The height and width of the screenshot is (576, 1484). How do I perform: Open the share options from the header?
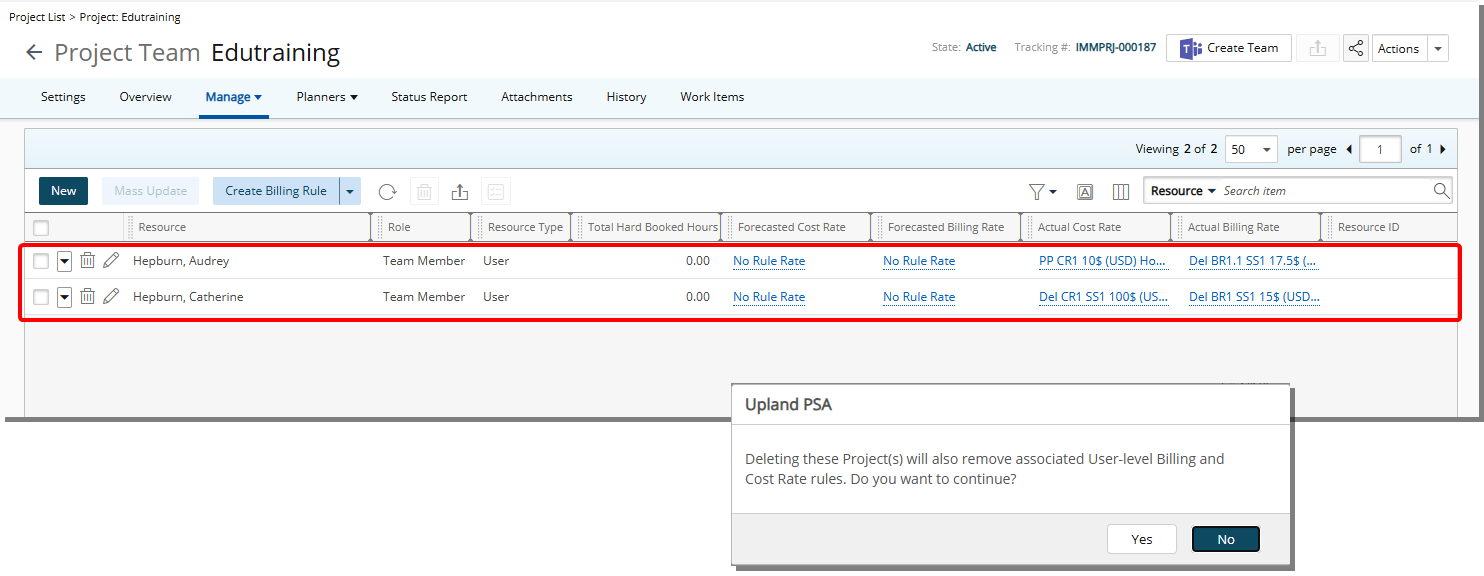tap(1355, 48)
